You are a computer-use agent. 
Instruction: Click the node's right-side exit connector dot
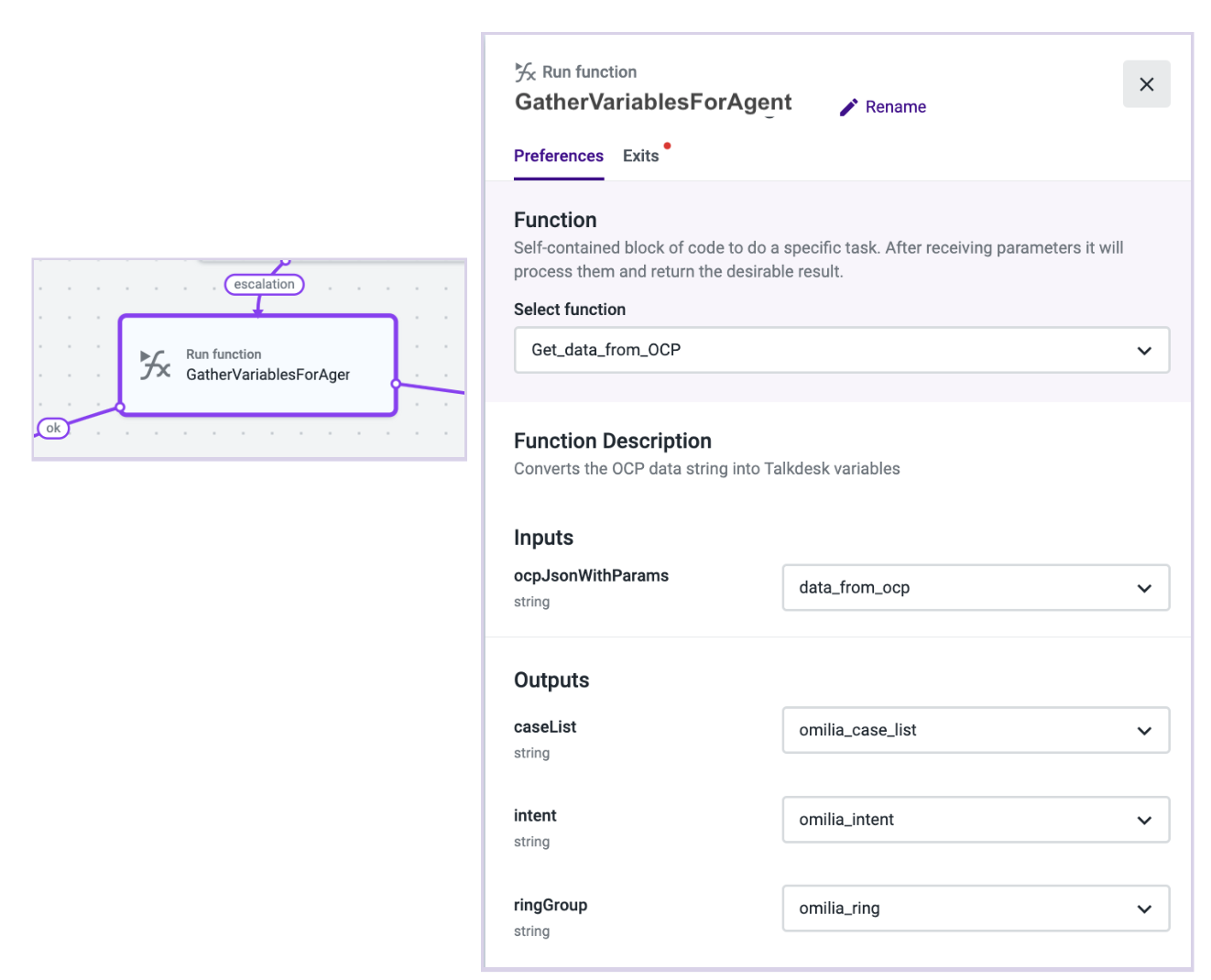click(x=396, y=384)
